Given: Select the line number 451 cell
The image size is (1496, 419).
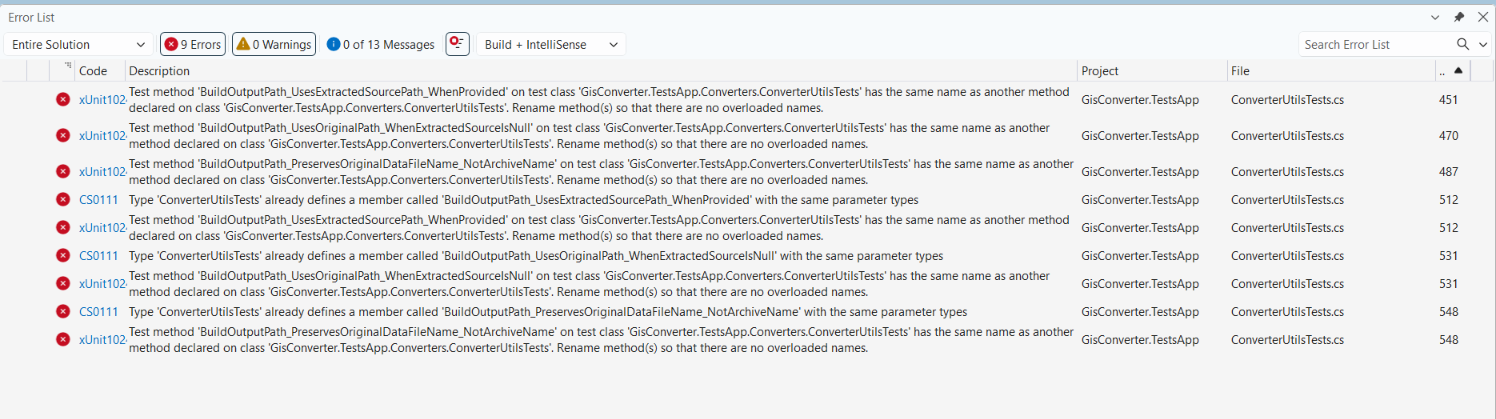Looking at the screenshot, I should (x=1448, y=100).
